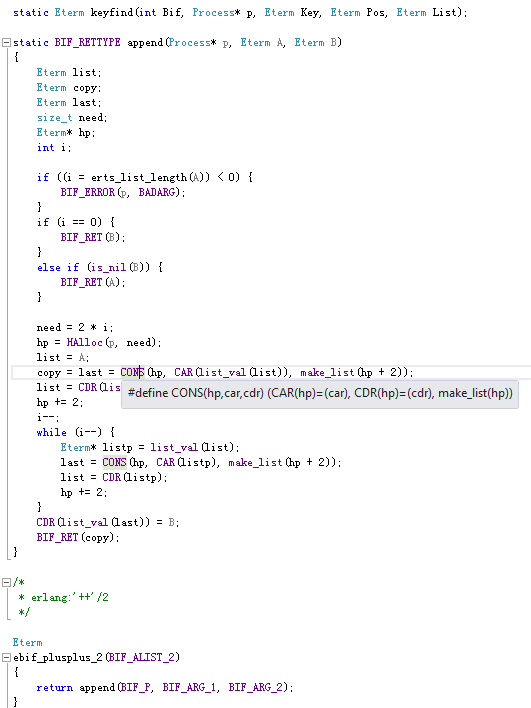Click the standalone 'i--;' statement
Viewport: 531px width, 708px height.
click(x=48, y=417)
